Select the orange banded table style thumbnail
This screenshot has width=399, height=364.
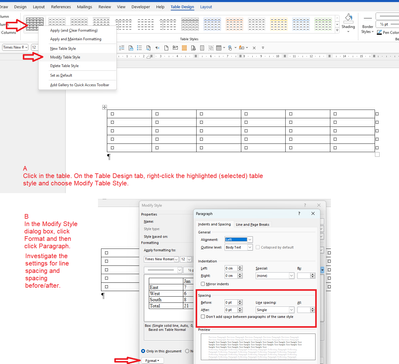point(234,24)
